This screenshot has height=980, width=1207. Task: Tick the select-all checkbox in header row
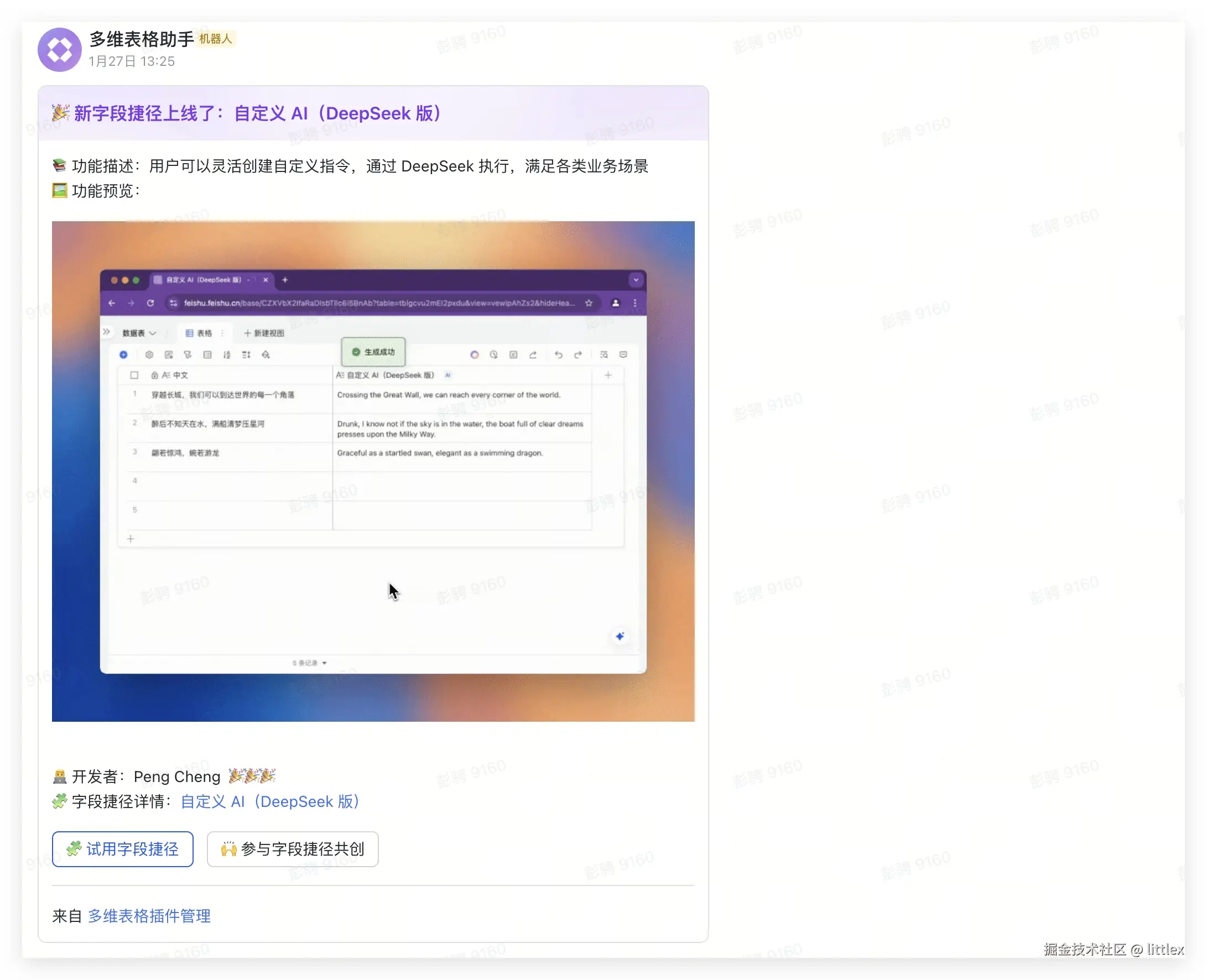[134, 375]
